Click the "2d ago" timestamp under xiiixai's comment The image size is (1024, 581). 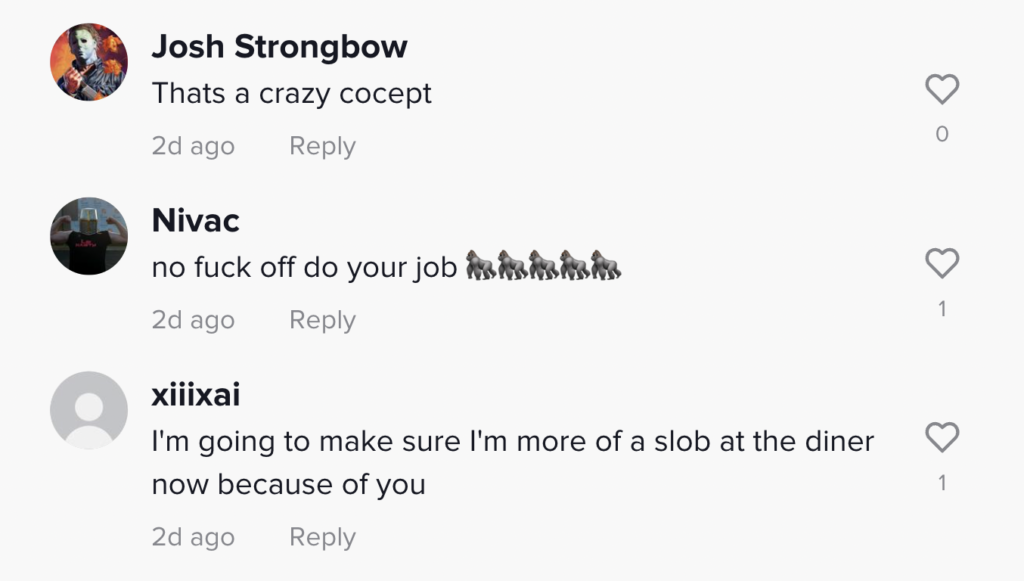[x=193, y=537]
